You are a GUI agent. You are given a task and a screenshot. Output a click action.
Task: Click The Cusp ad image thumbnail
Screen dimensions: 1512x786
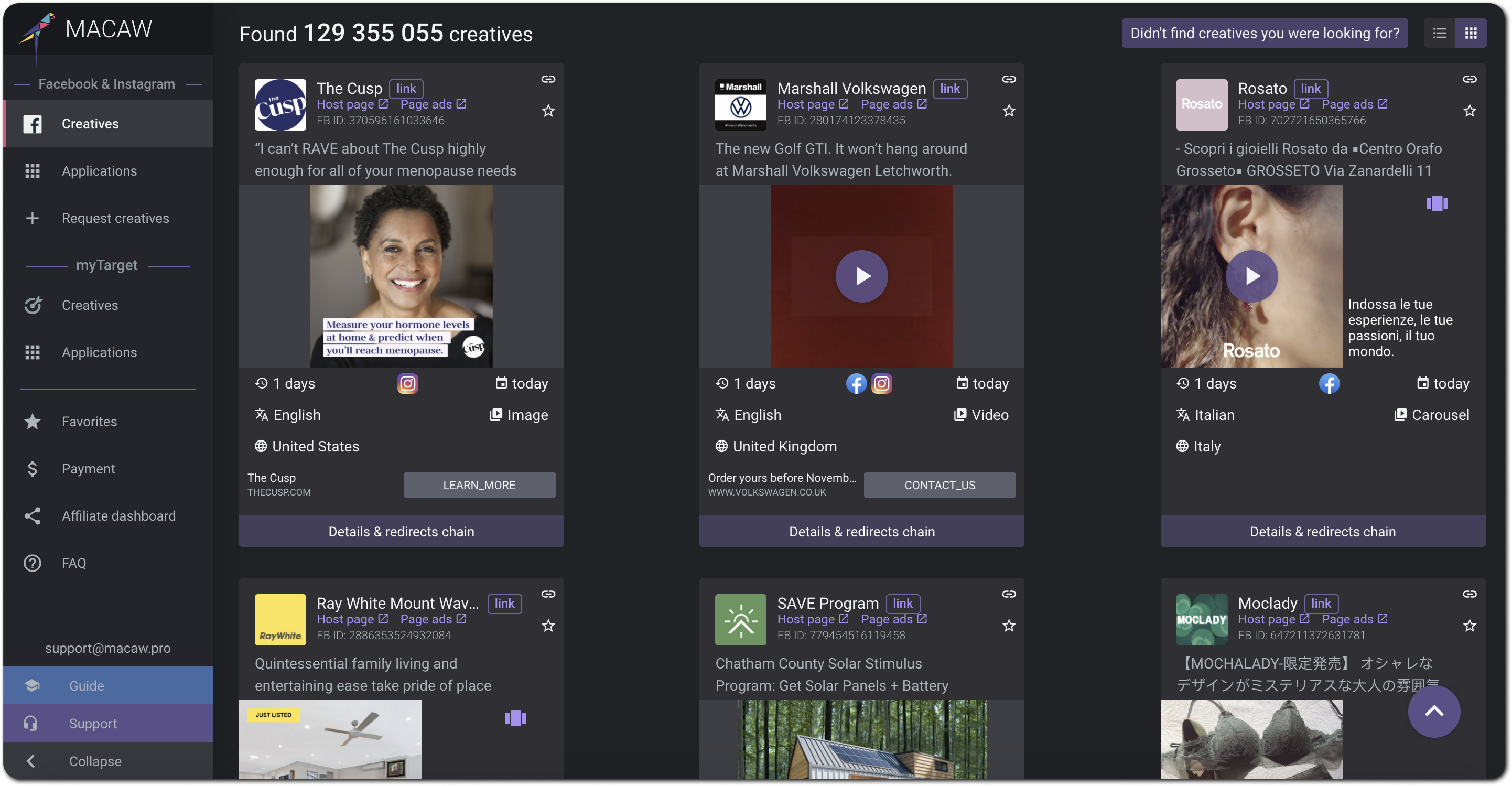pyautogui.click(x=402, y=276)
